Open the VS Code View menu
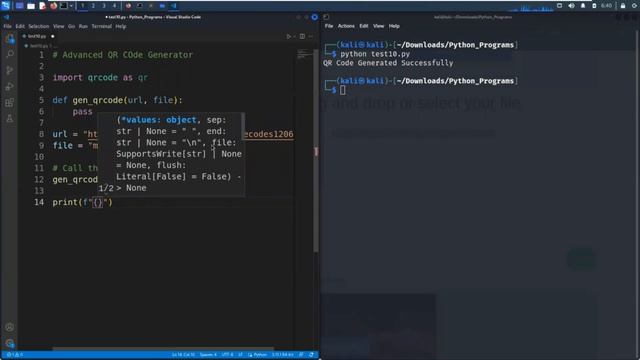This screenshot has width=640, height=360. pyautogui.click(x=58, y=26)
